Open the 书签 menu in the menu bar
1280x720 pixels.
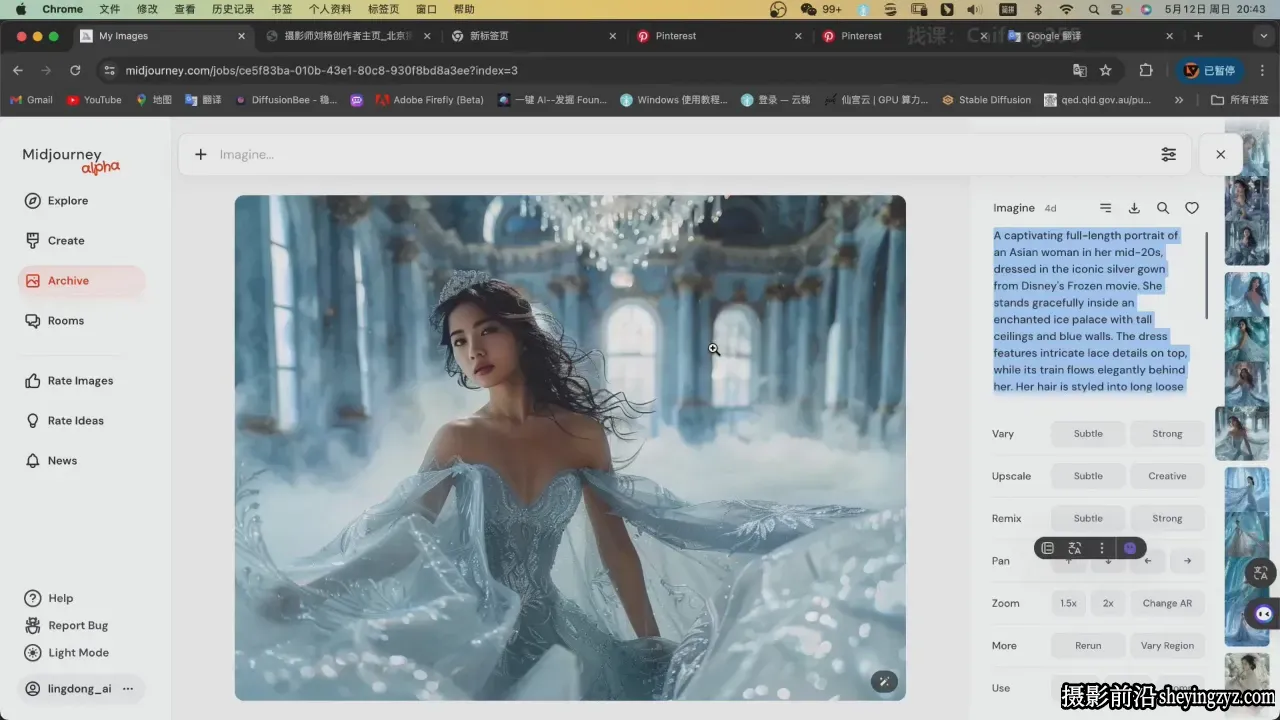point(282,9)
